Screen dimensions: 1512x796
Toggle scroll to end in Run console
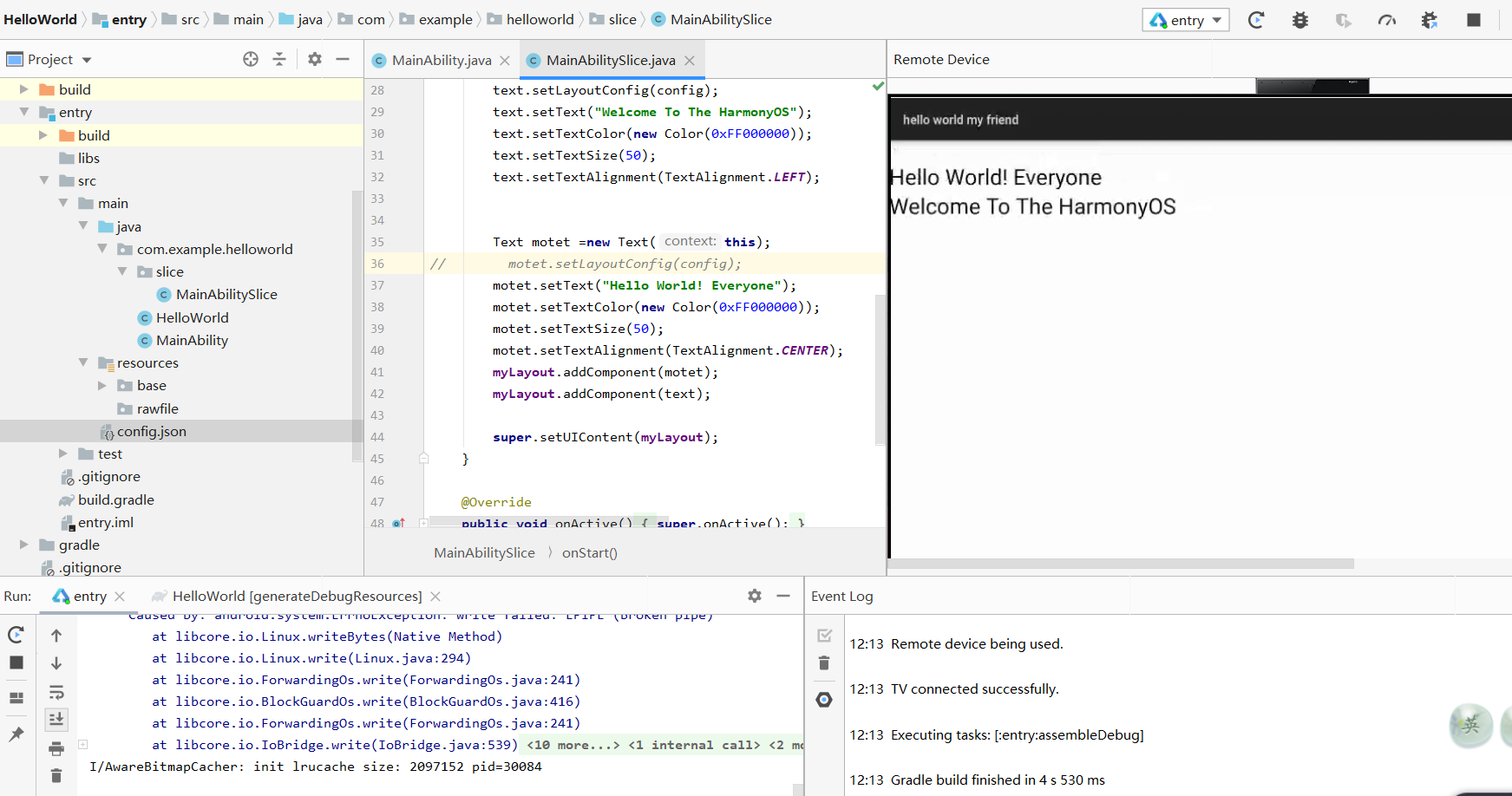pyautogui.click(x=56, y=719)
